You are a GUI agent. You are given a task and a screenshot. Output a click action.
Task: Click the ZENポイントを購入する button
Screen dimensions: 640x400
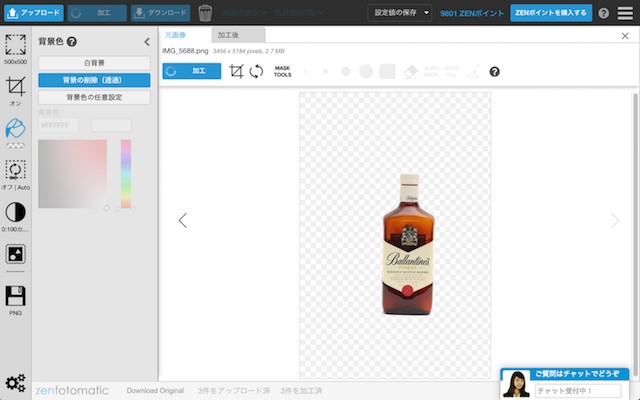click(x=551, y=13)
